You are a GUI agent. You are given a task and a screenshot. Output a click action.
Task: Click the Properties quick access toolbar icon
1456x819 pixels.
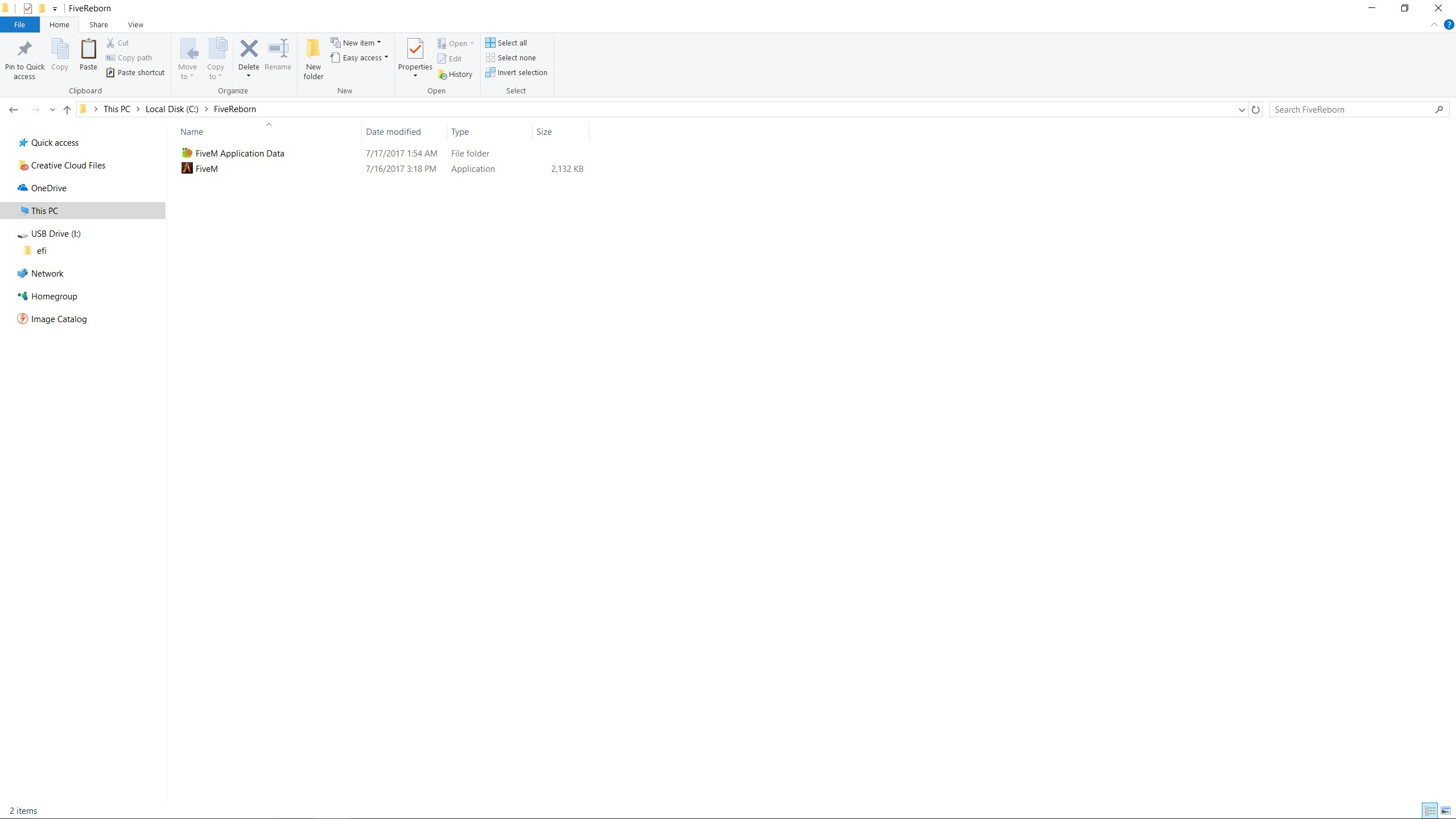tap(27, 8)
